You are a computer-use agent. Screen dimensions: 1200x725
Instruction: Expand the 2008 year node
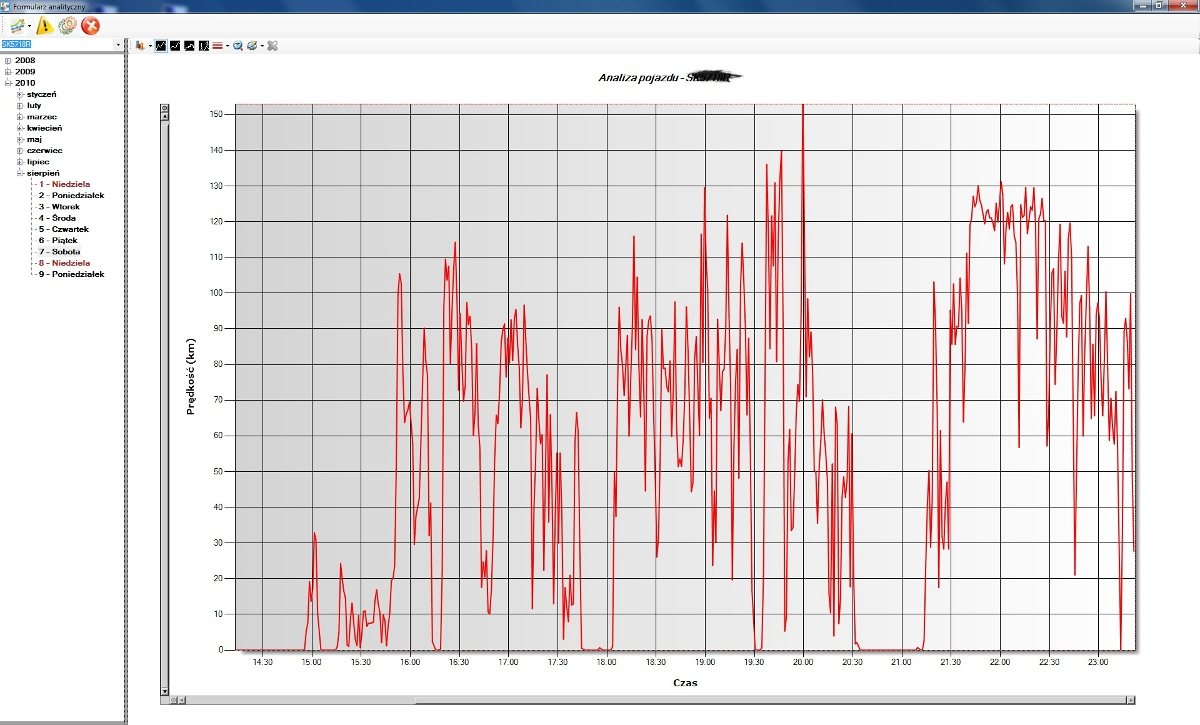click(8, 61)
